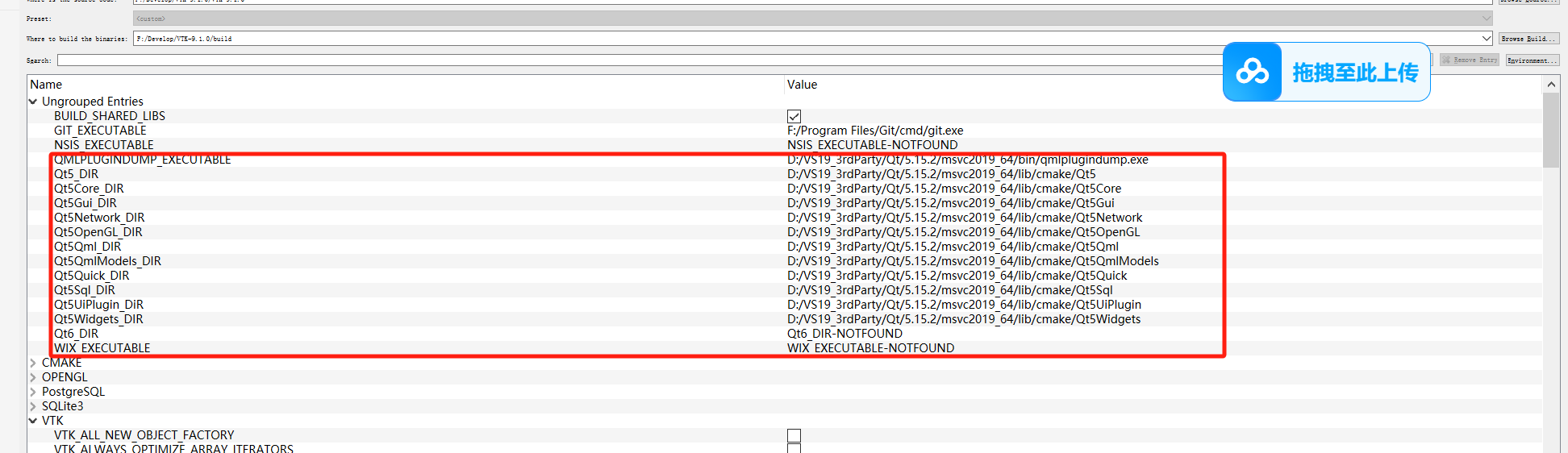Click the WIX_EXECUTABLE-NOTFOUND value

(x=870, y=348)
